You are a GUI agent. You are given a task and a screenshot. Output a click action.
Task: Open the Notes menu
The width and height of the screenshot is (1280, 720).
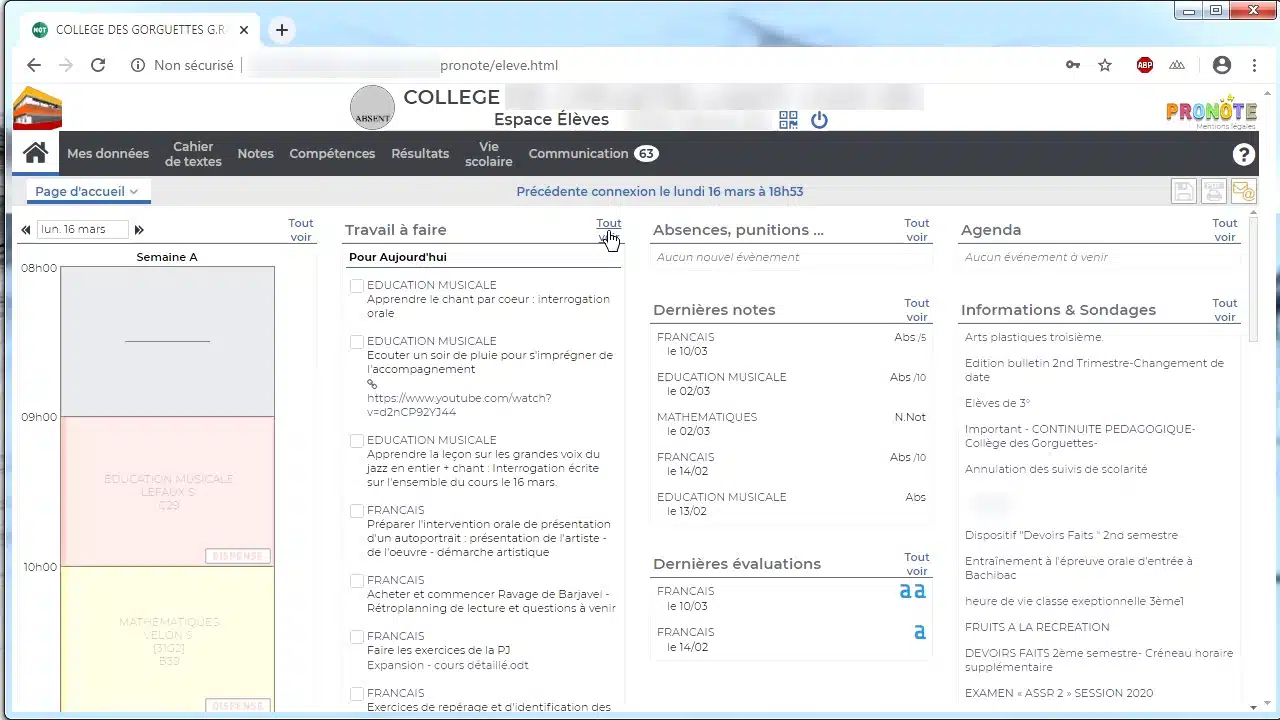tap(255, 154)
